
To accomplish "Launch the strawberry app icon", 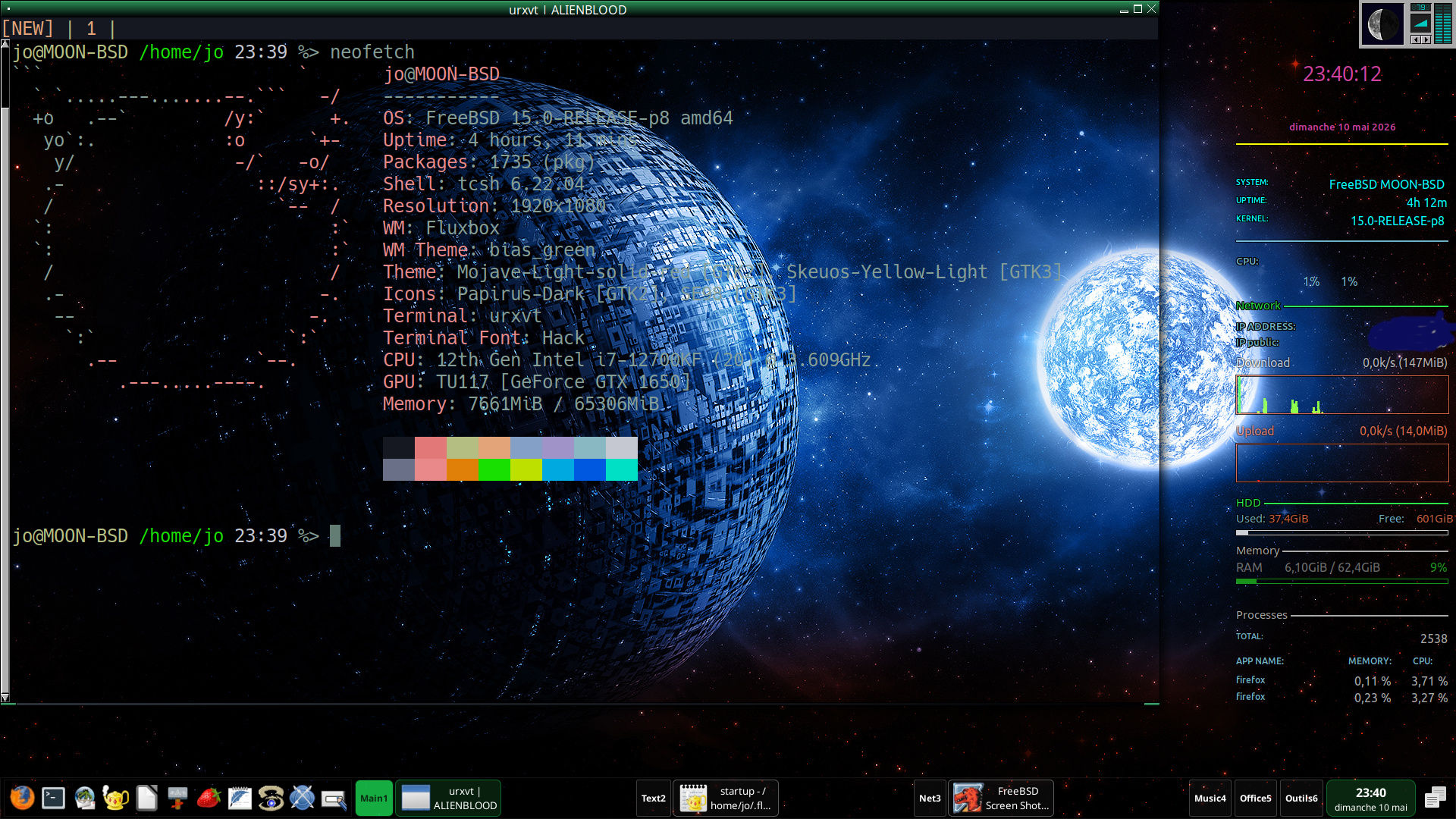I will click(209, 798).
